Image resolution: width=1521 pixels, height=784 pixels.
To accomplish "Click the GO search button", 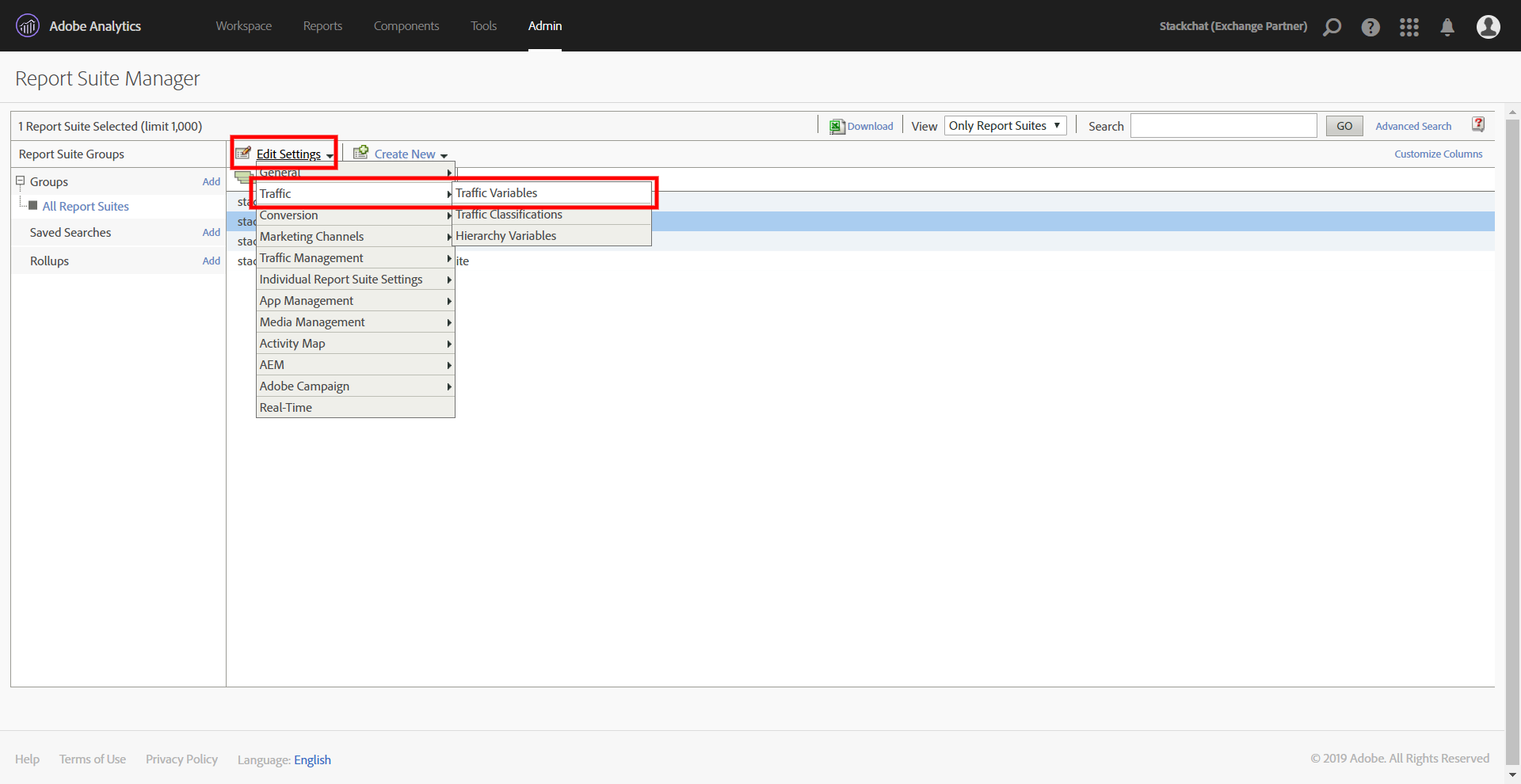I will [1344, 126].
